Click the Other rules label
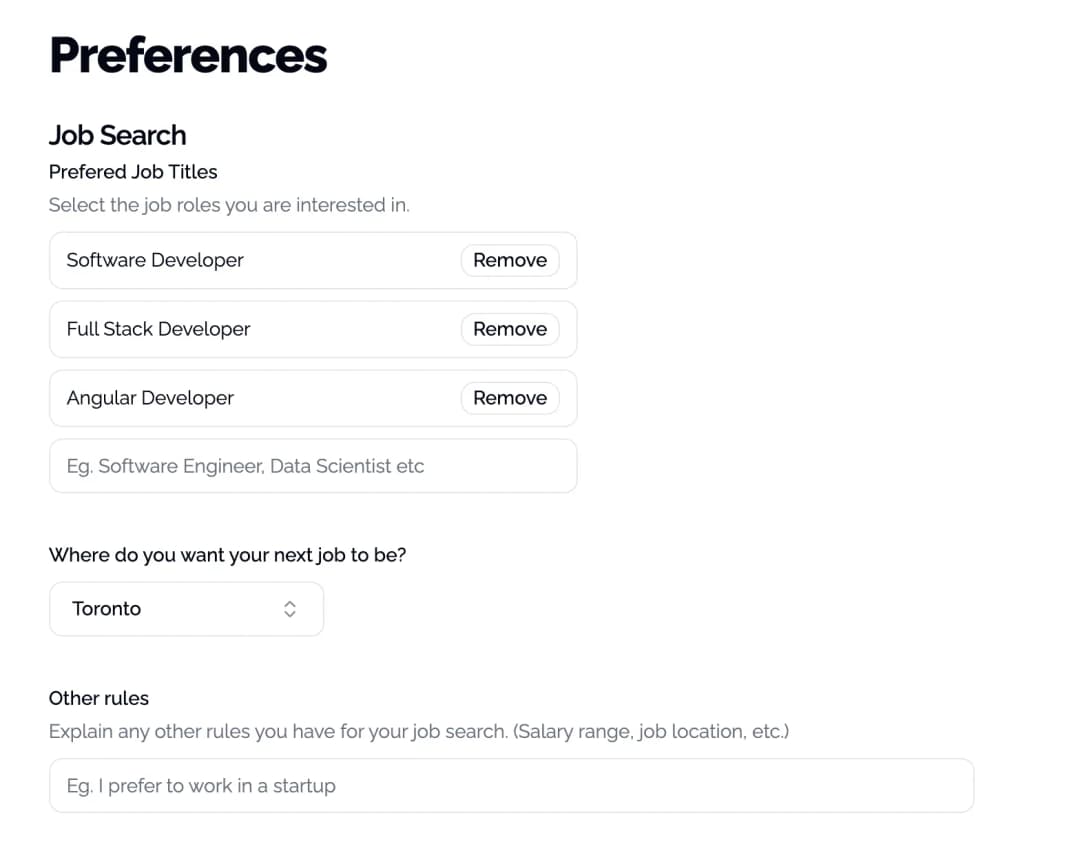 point(98,698)
